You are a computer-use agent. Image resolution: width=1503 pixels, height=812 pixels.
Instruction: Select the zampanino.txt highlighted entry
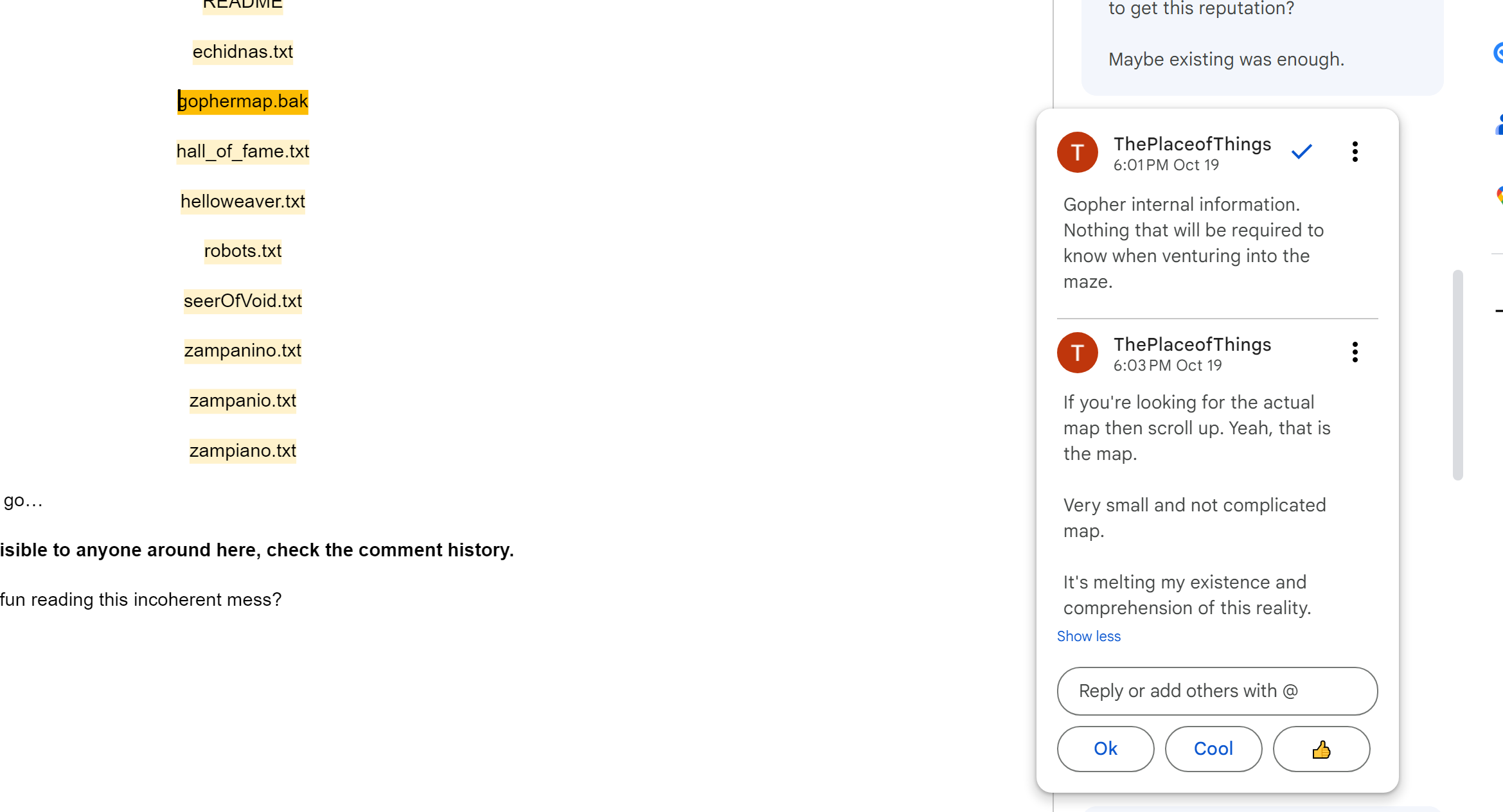click(243, 351)
